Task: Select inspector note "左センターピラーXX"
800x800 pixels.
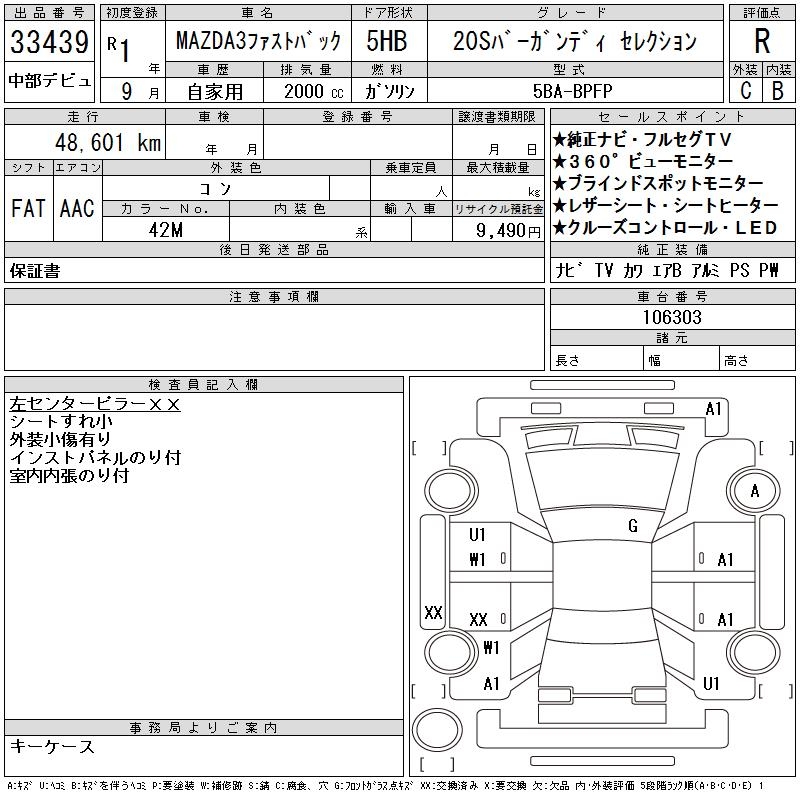Action: (x=95, y=404)
